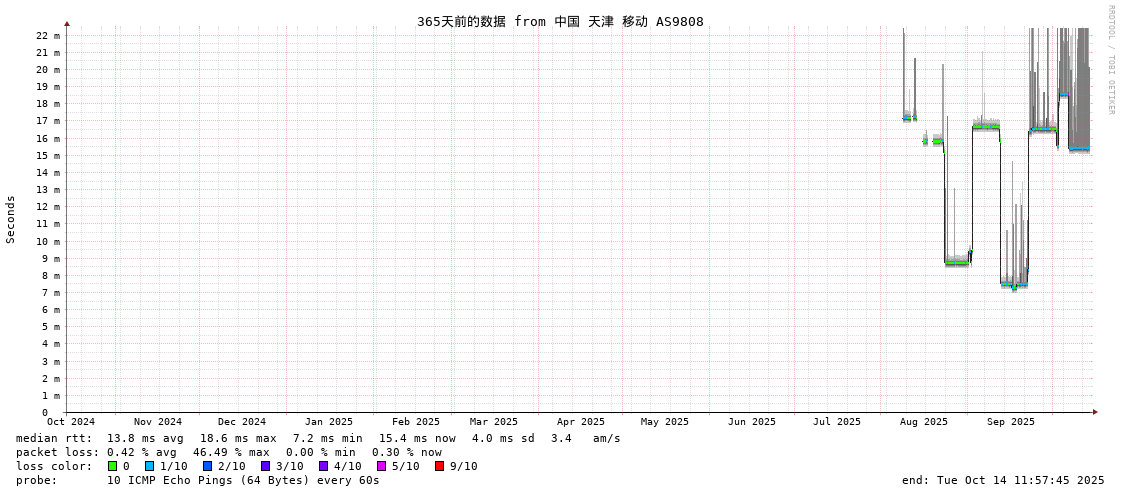Click the Oct 2024 x-axis label
This screenshot has height=494, width=1121.
71,422
